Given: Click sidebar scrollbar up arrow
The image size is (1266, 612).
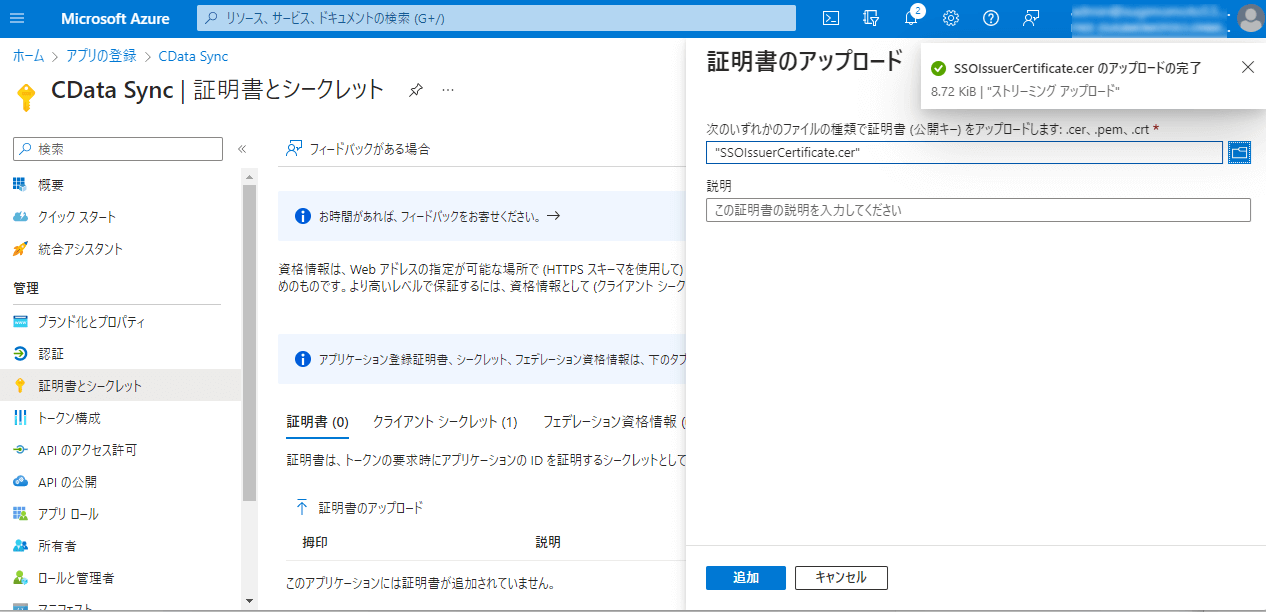Looking at the screenshot, I should coord(249,176).
